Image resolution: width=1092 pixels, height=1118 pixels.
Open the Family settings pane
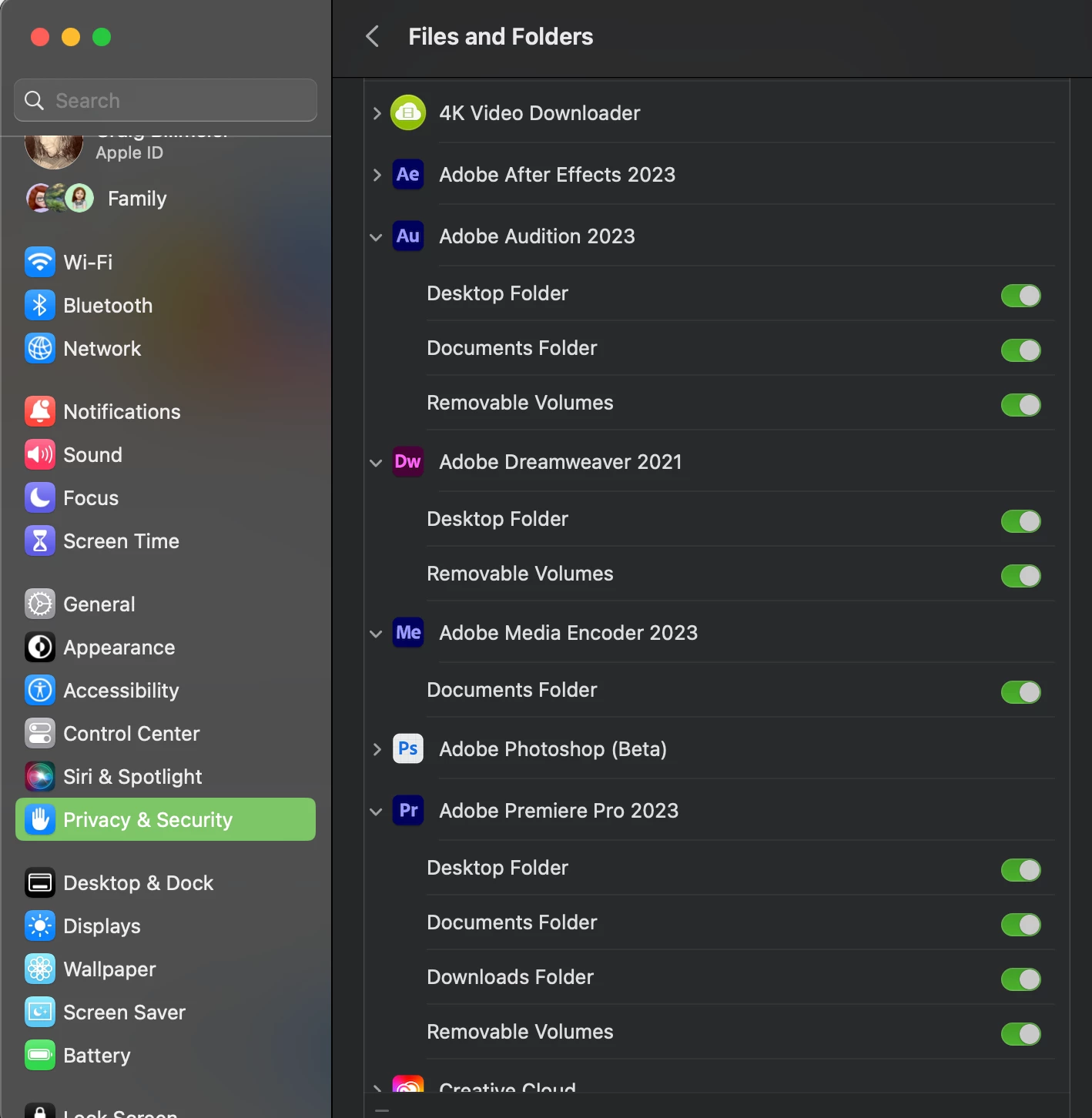166,199
